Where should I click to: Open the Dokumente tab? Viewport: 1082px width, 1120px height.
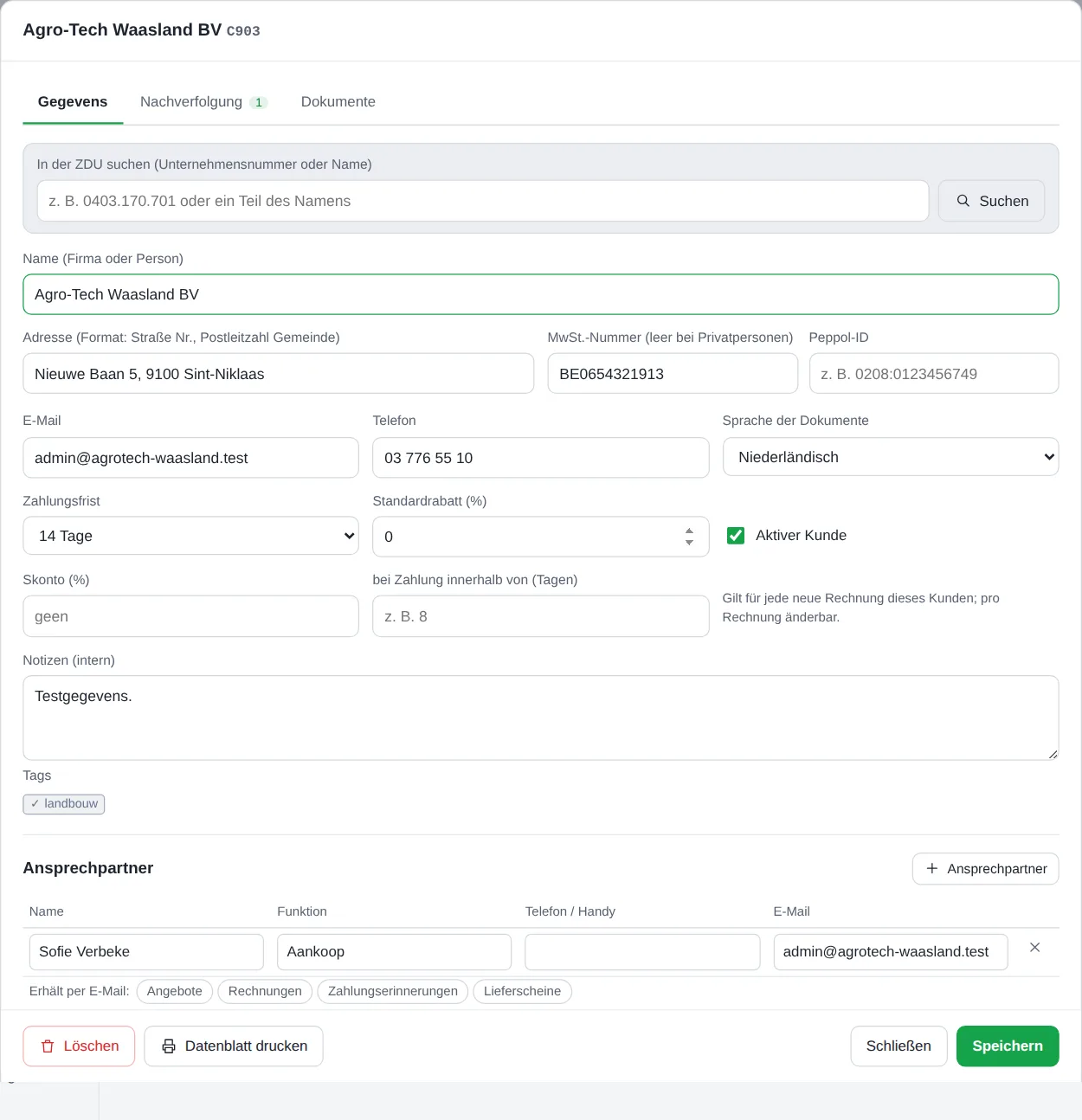pos(338,102)
